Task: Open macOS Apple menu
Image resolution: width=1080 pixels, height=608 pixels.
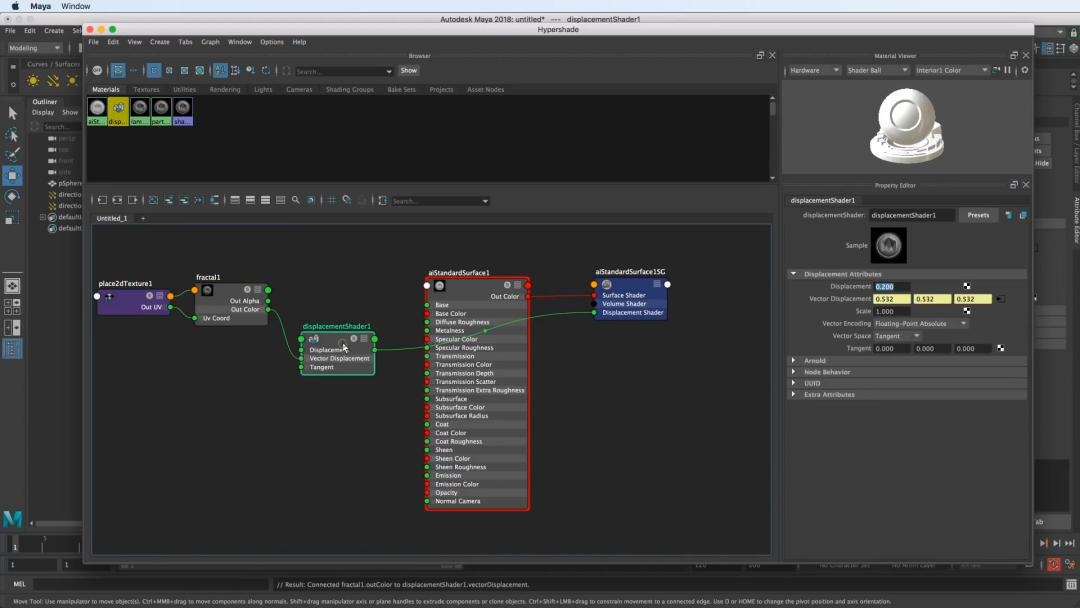Action: click(x=14, y=6)
